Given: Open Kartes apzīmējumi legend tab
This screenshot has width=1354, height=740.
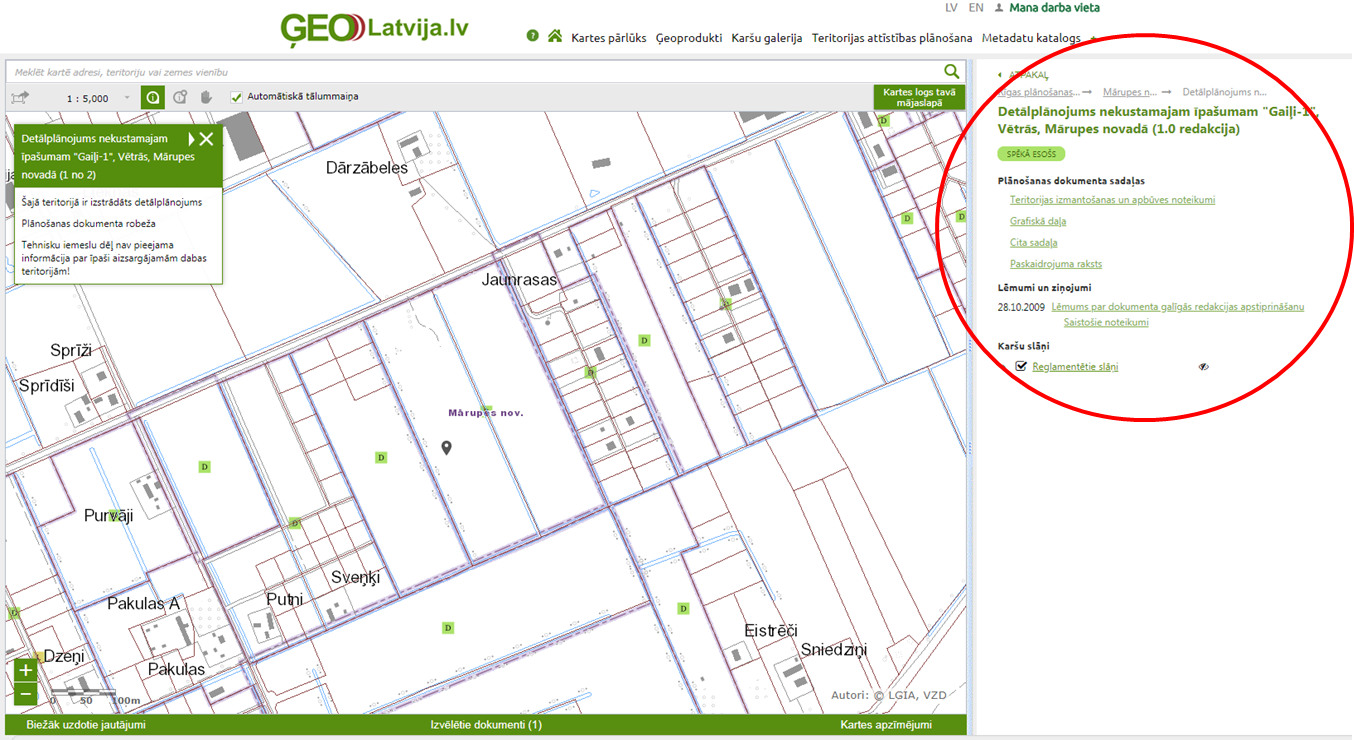Looking at the screenshot, I should pos(886,725).
